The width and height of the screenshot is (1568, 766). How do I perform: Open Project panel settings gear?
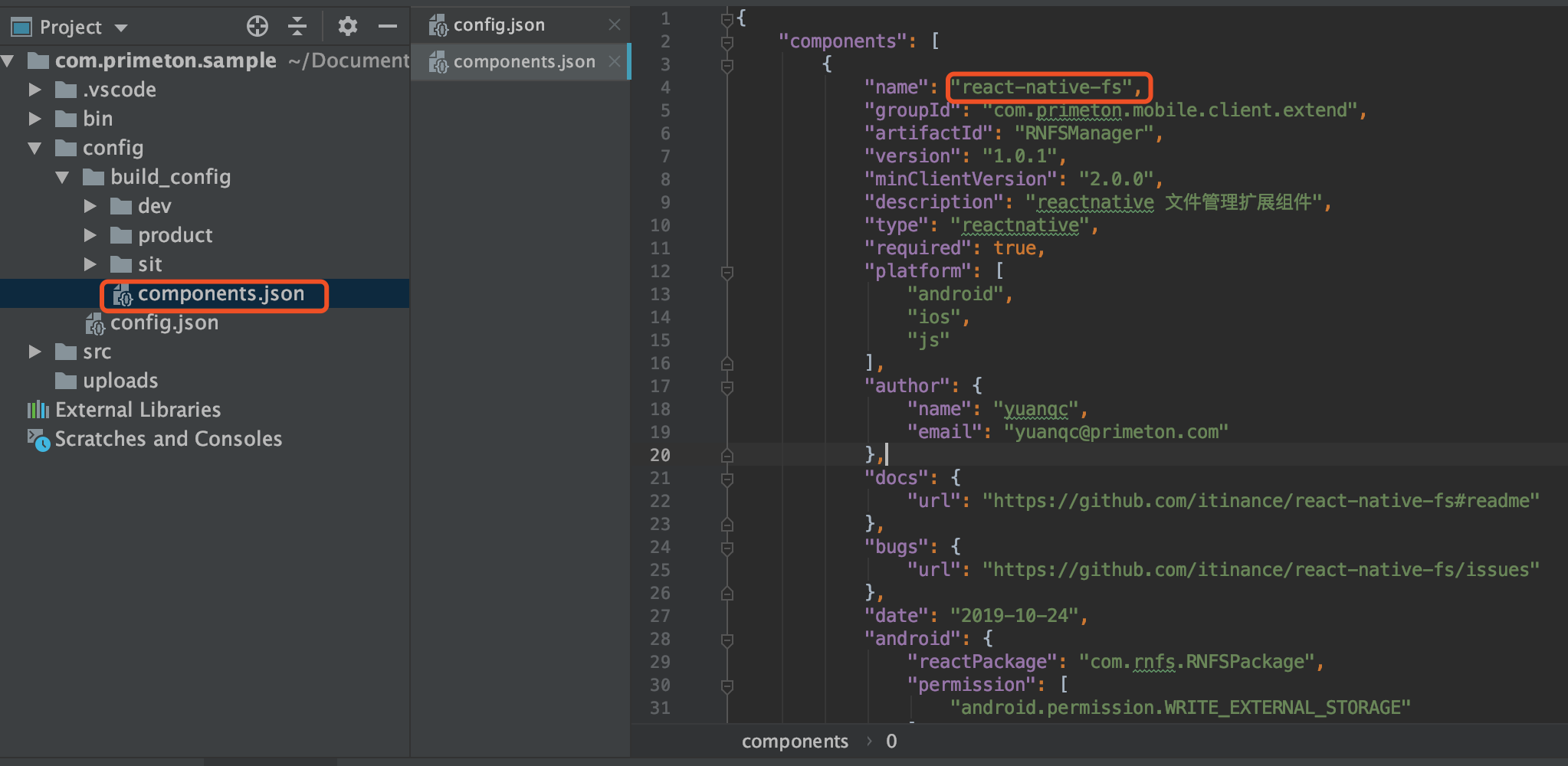(x=348, y=27)
